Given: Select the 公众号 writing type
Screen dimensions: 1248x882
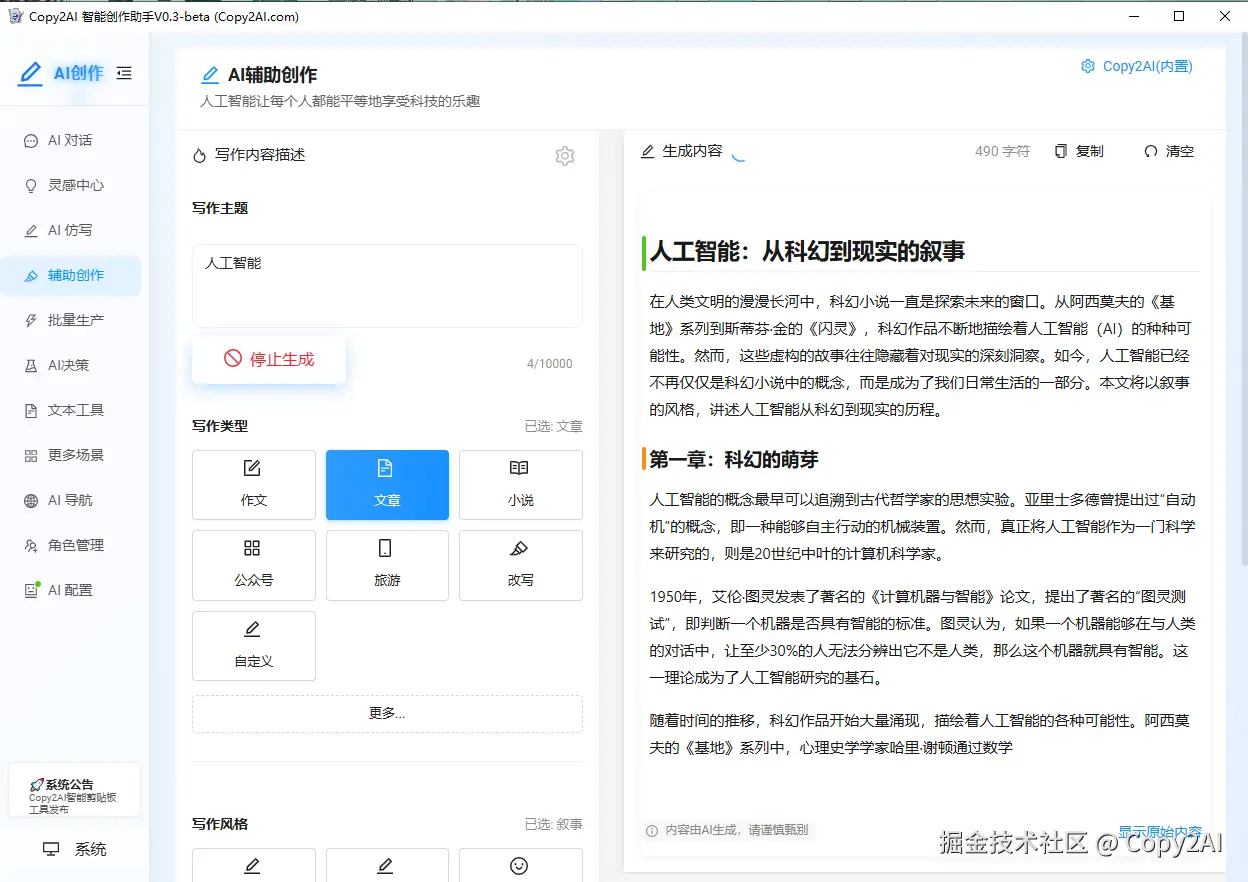Looking at the screenshot, I should pyautogui.click(x=254, y=565).
